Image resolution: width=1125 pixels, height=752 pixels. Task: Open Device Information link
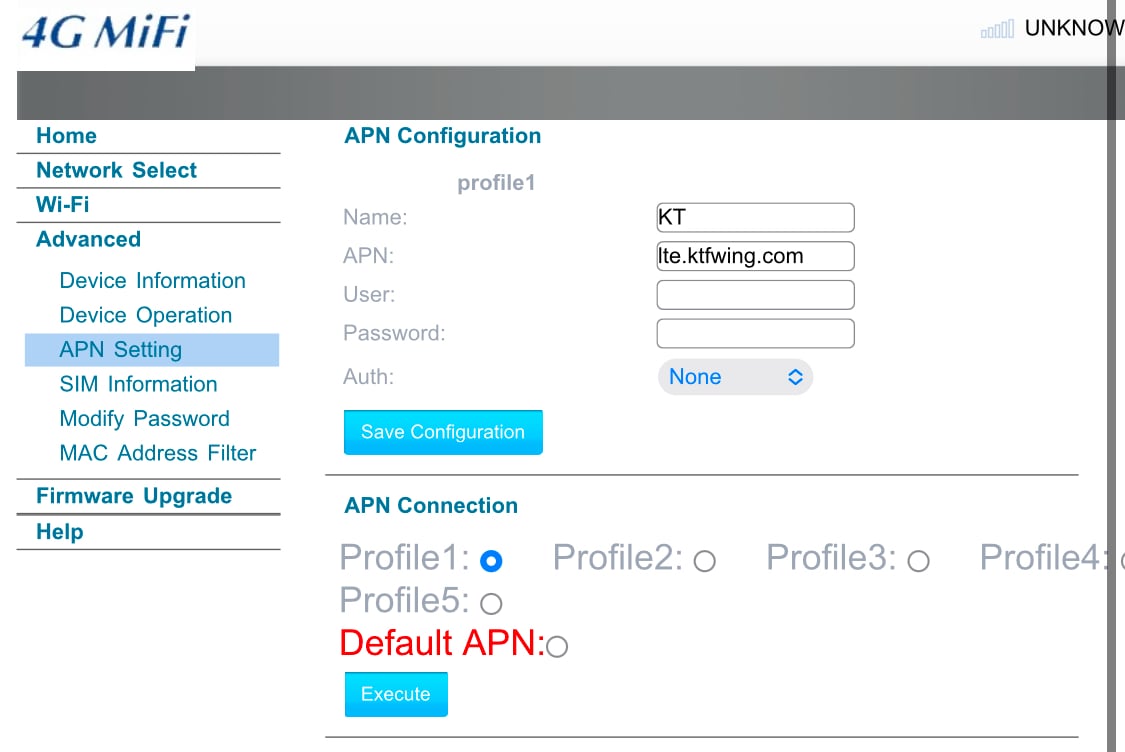coord(152,281)
